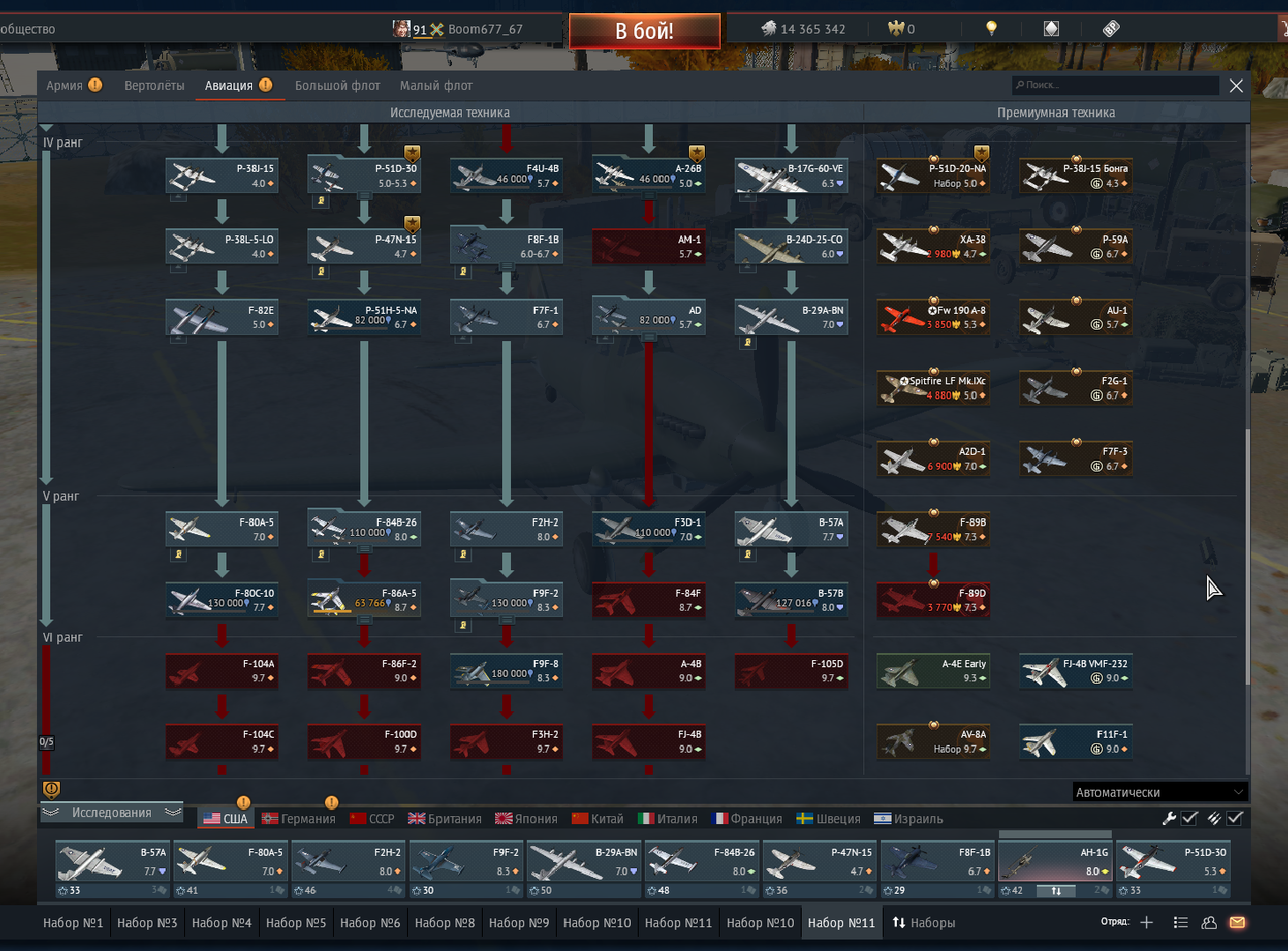
Task: Select the Швеция nation tab
Action: click(828, 818)
